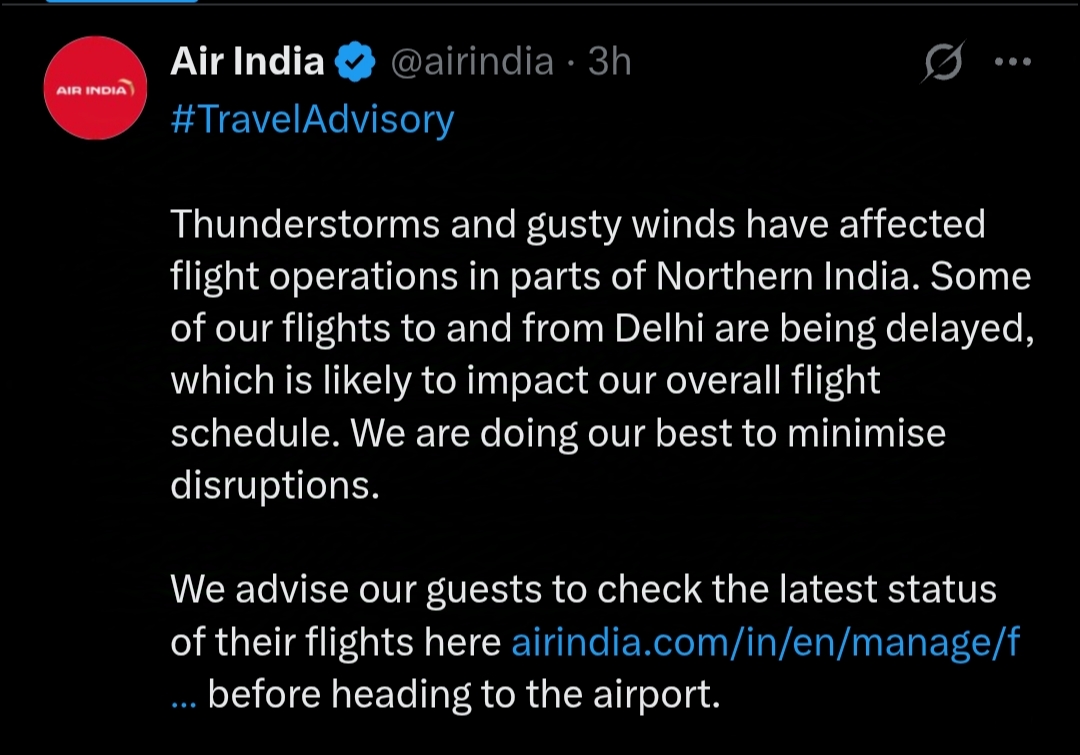Click the word 'disruptions.' in the post
This screenshot has width=1080, height=755.
click(275, 485)
